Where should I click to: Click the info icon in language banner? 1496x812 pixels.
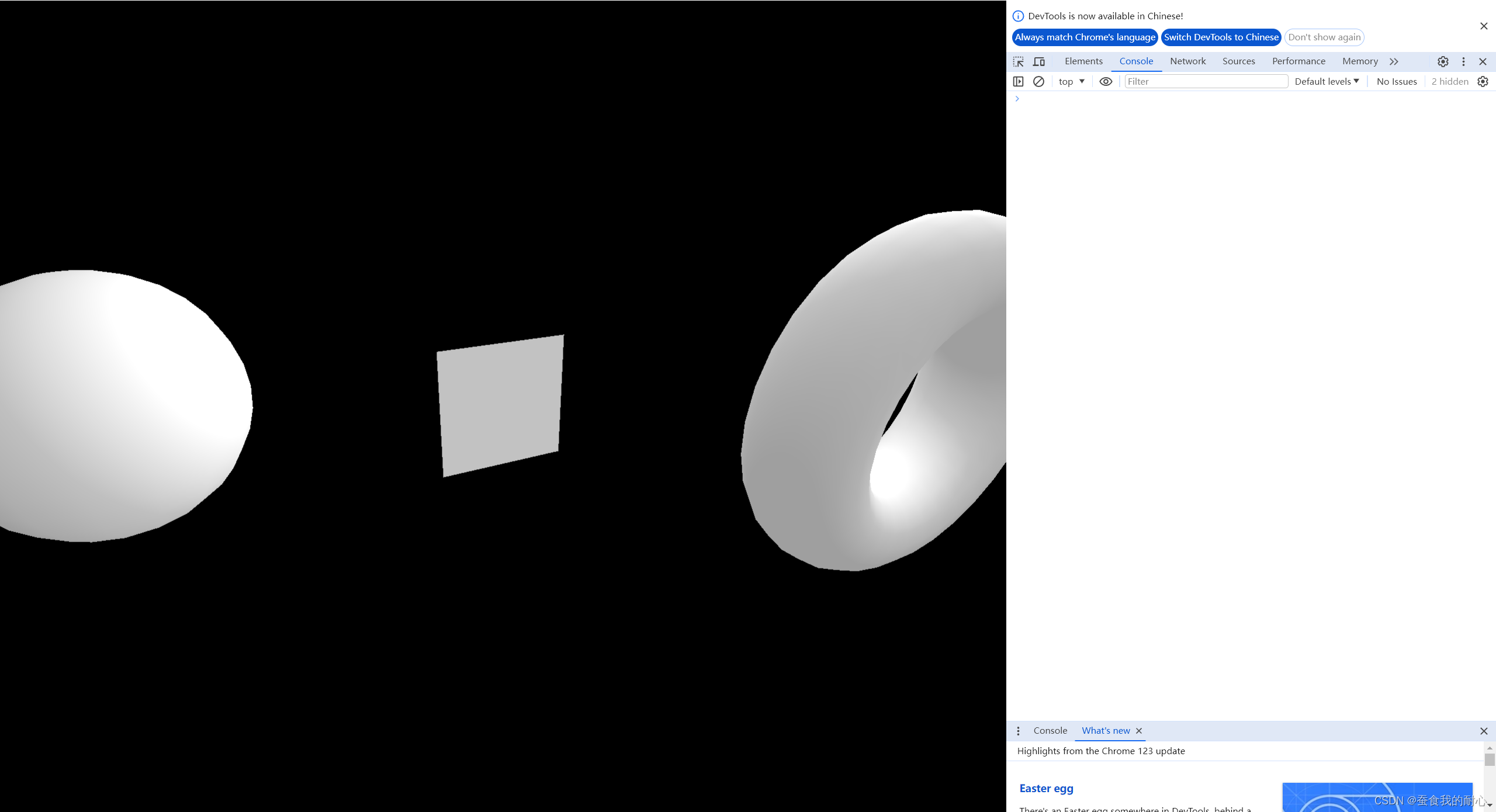coord(1018,16)
